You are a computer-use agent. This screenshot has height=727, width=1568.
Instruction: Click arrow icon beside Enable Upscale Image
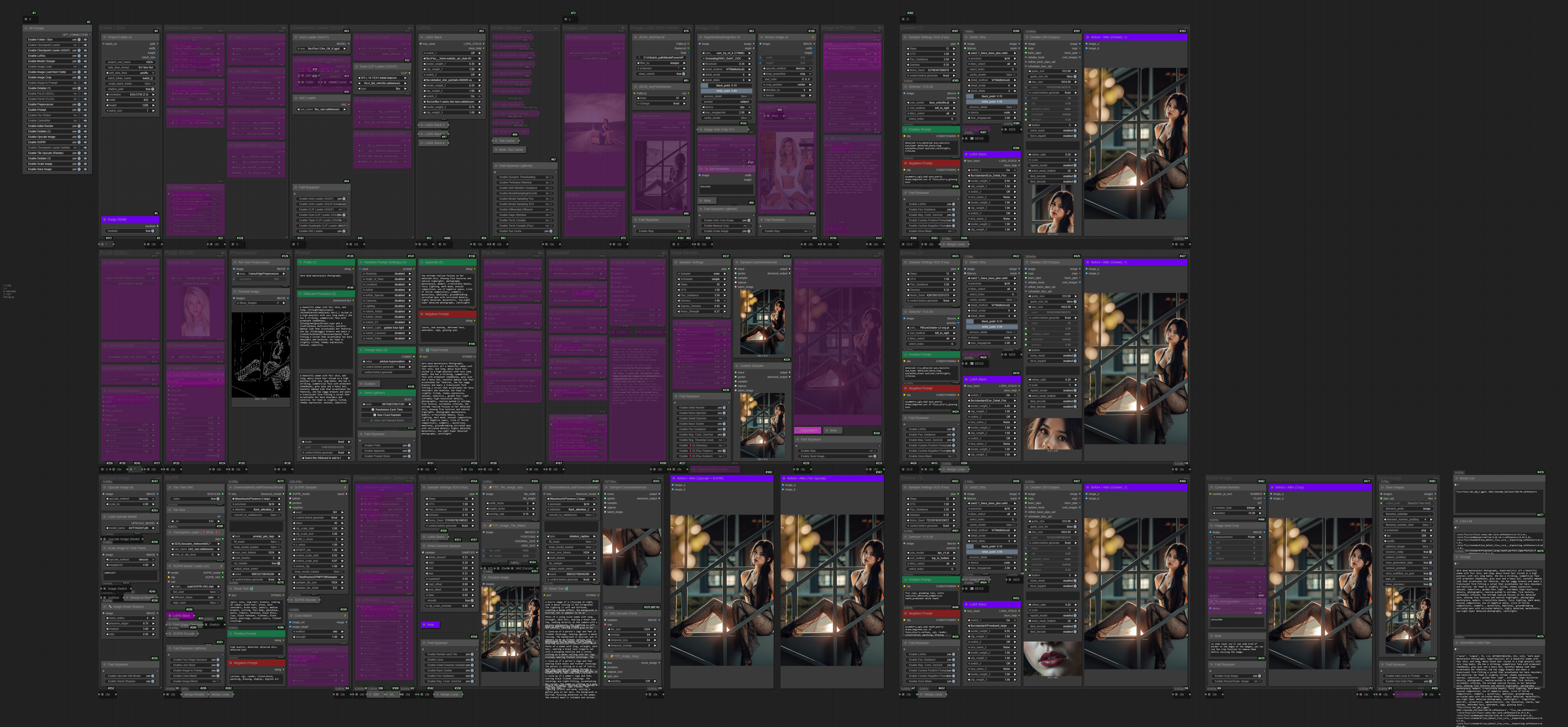coord(85,137)
